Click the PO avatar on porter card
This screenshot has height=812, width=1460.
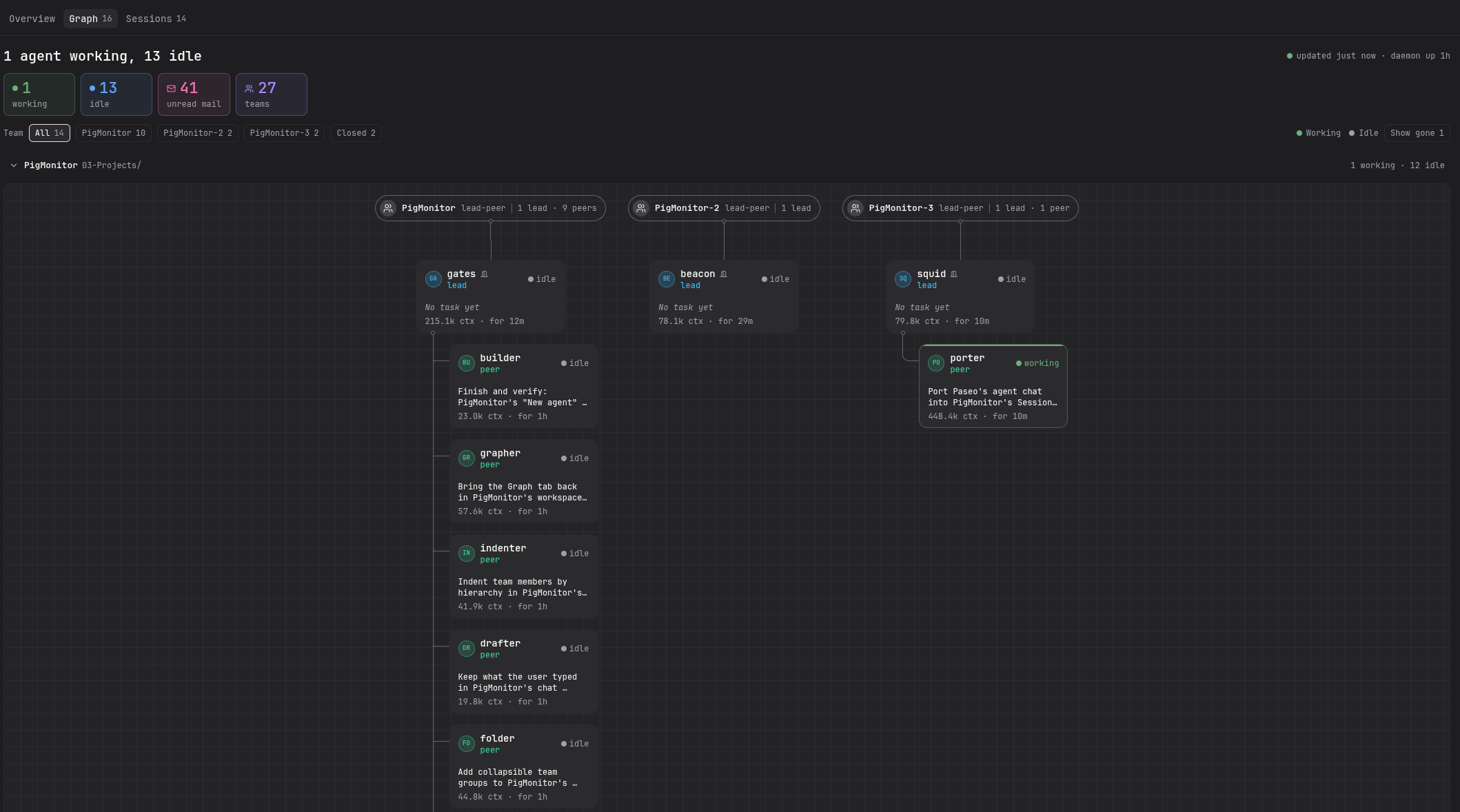(x=936, y=363)
